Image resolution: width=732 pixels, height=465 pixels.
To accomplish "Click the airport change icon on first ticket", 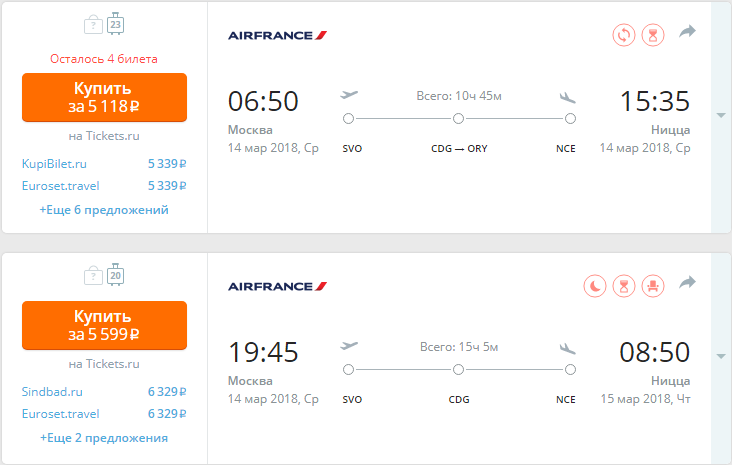I will [624, 35].
